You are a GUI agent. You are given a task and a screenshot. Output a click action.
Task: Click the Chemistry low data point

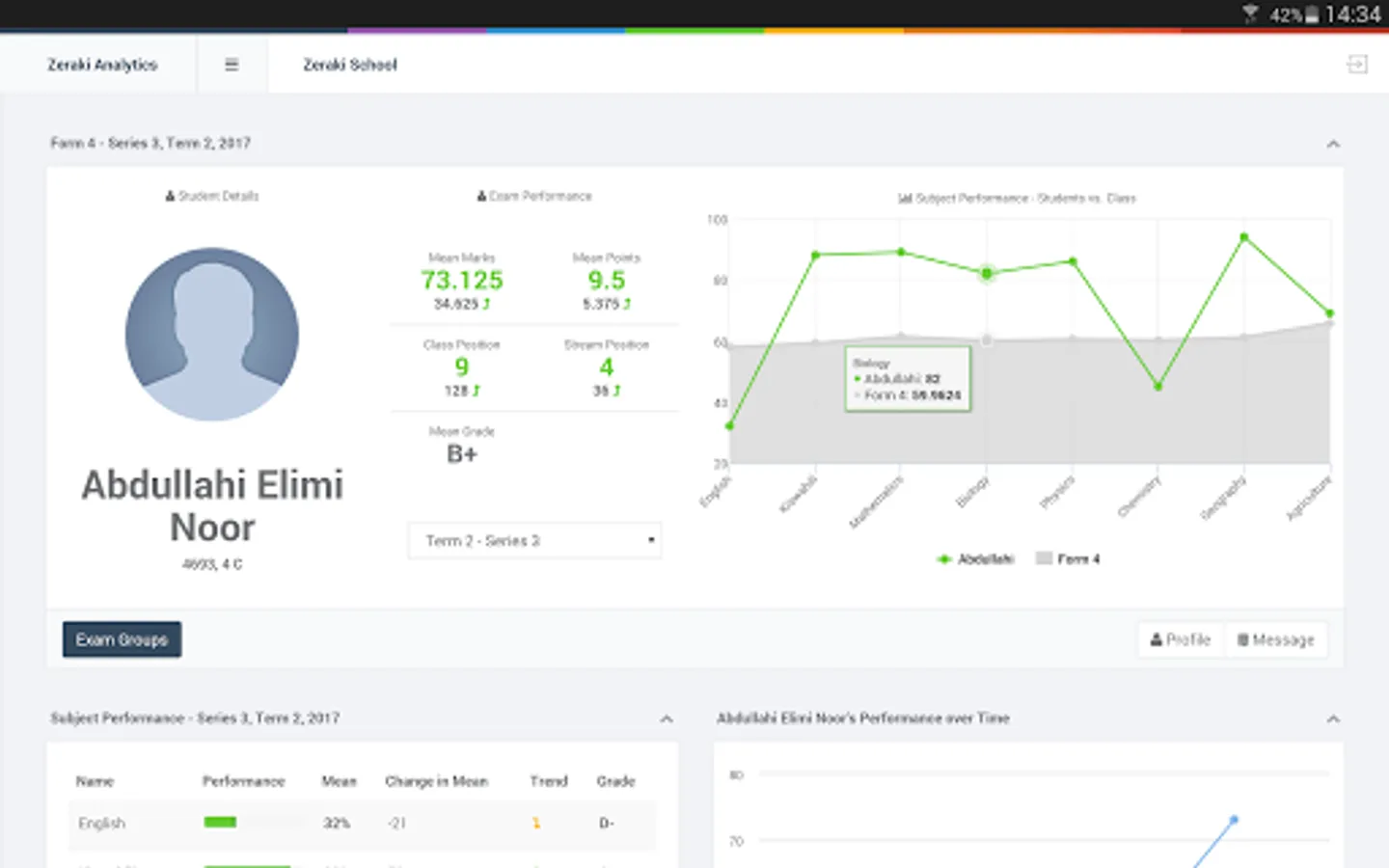pyautogui.click(x=1158, y=387)
